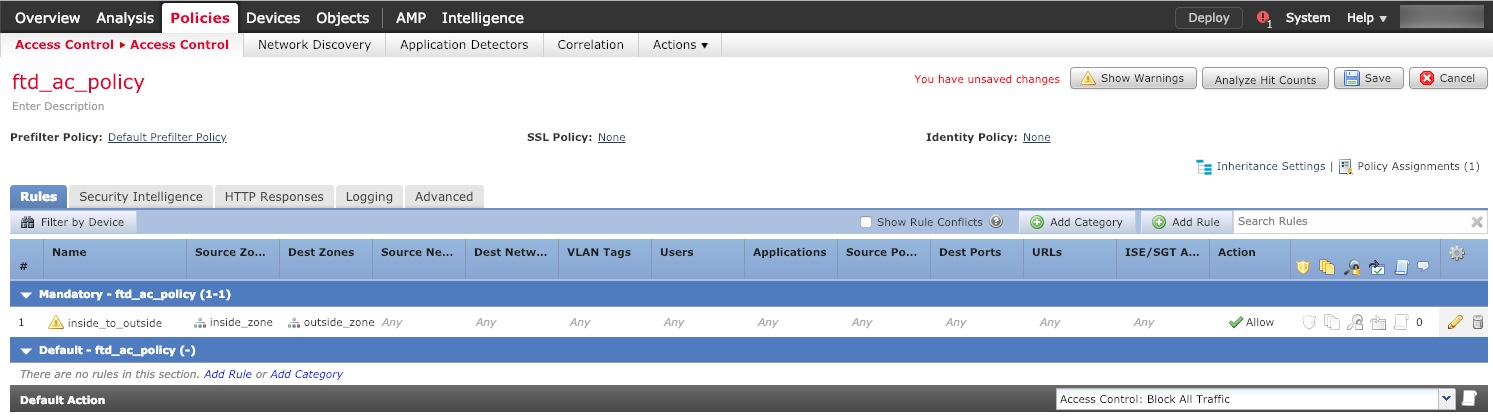This screenshot has width=1493, height=420.
Task: Open Default Action logging scroll icon
Action: click(1469, 398)
